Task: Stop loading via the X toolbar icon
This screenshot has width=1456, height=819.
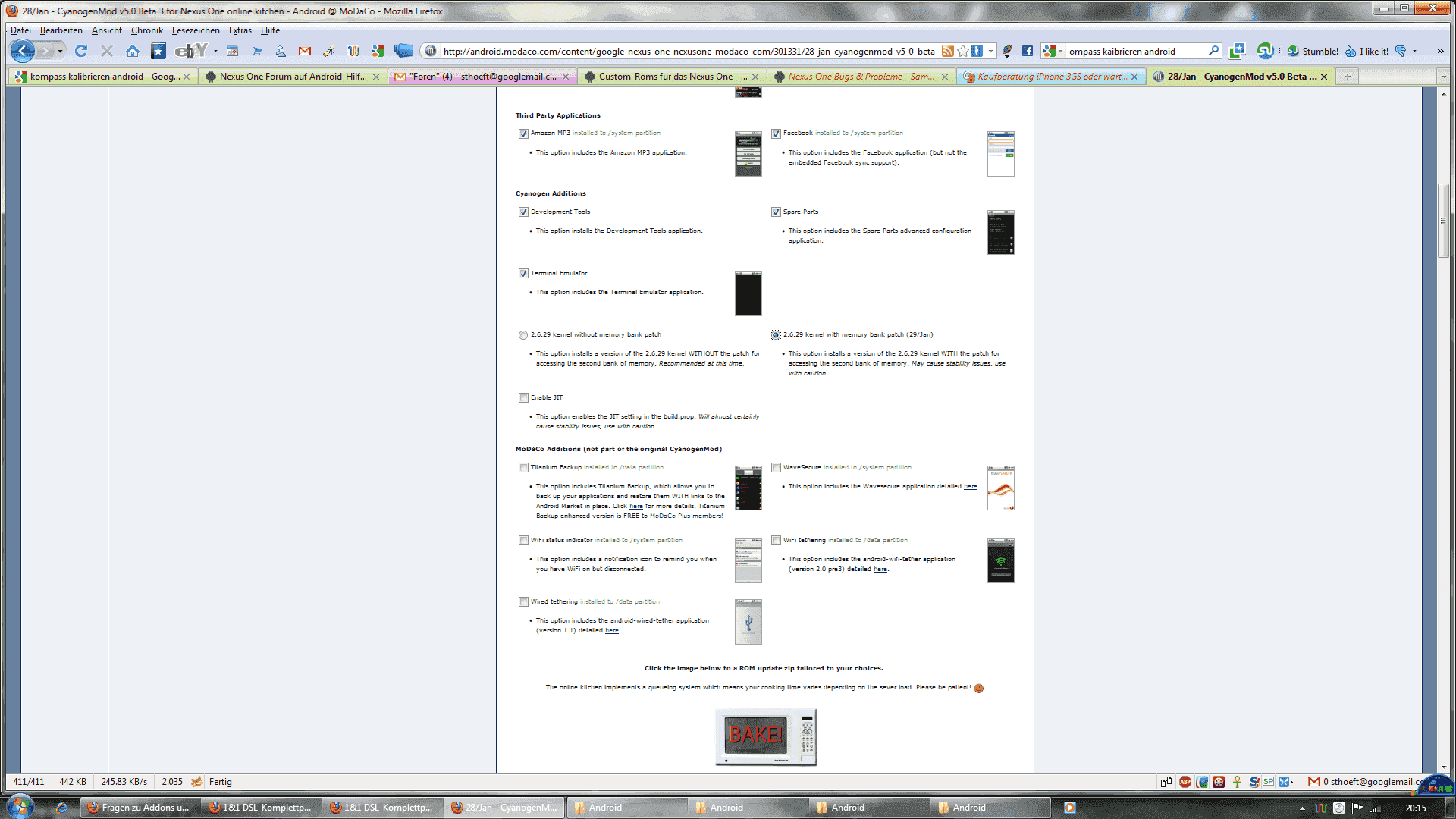Action: click(x=107, y=51)
